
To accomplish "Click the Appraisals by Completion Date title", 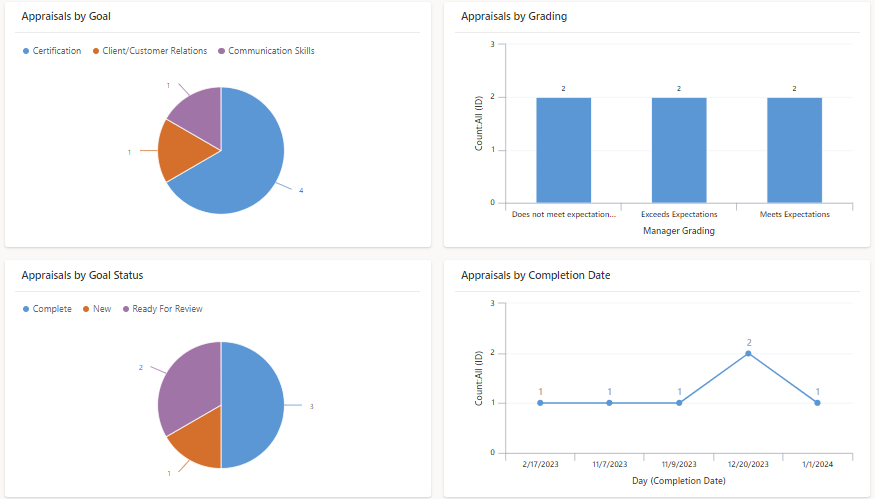I will point(536,275).
